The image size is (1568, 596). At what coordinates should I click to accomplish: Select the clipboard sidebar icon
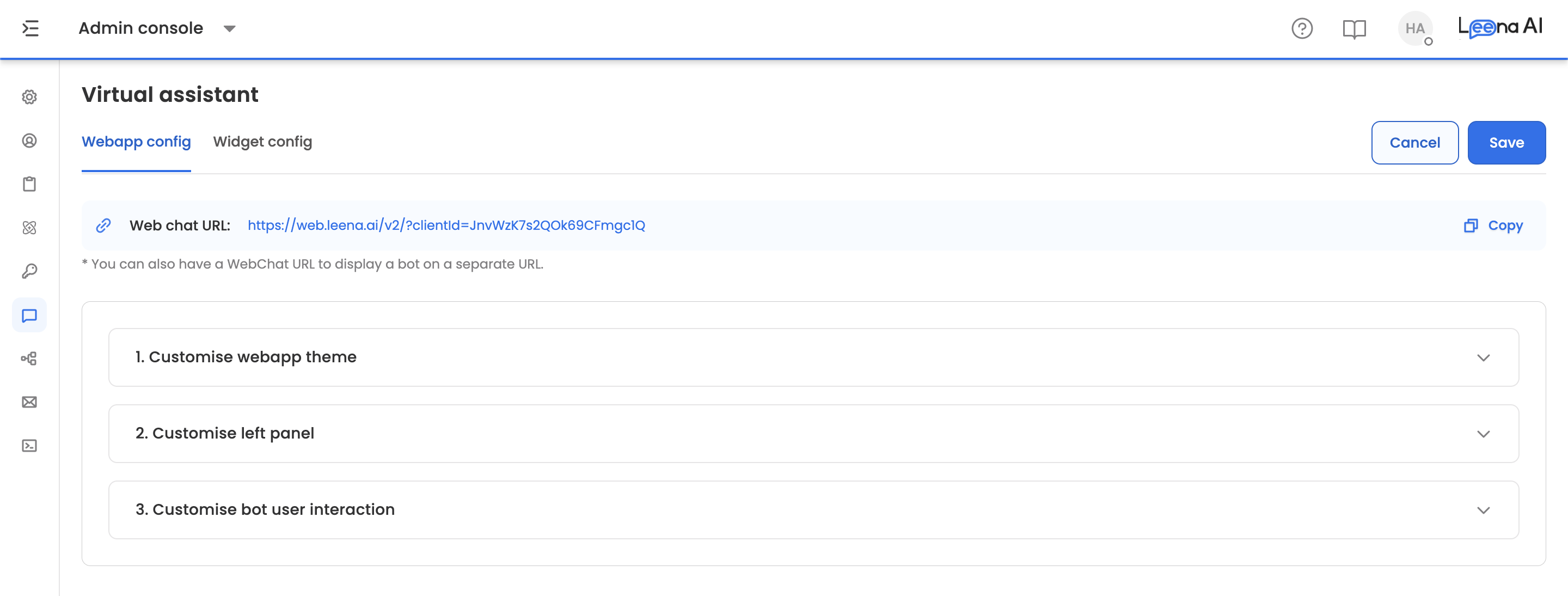click(x=29, y=185)
